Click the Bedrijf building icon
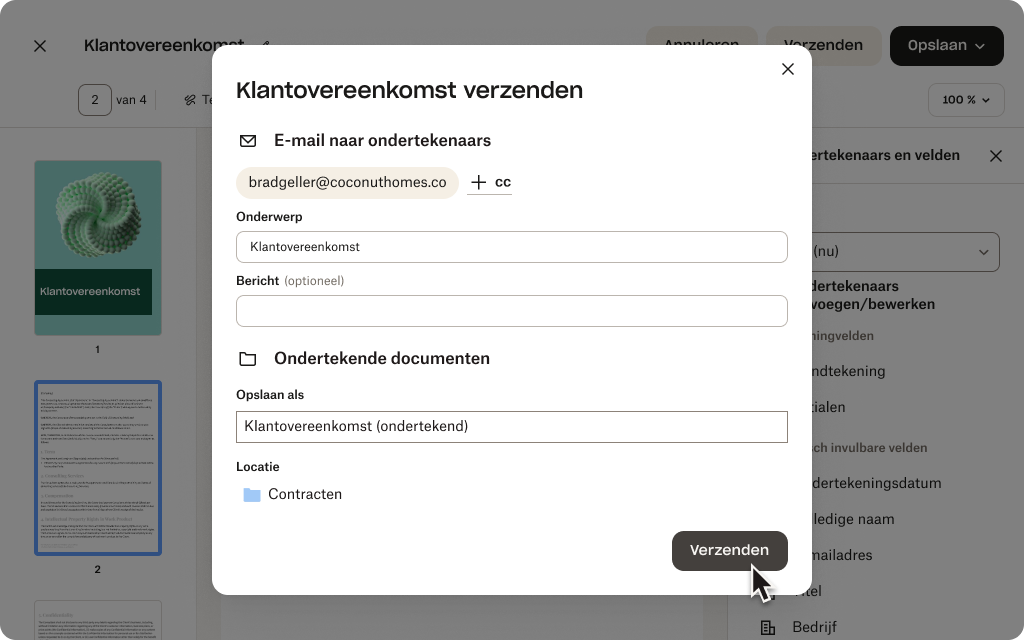This screenshot has height=640, width=1024. point(768,628)
